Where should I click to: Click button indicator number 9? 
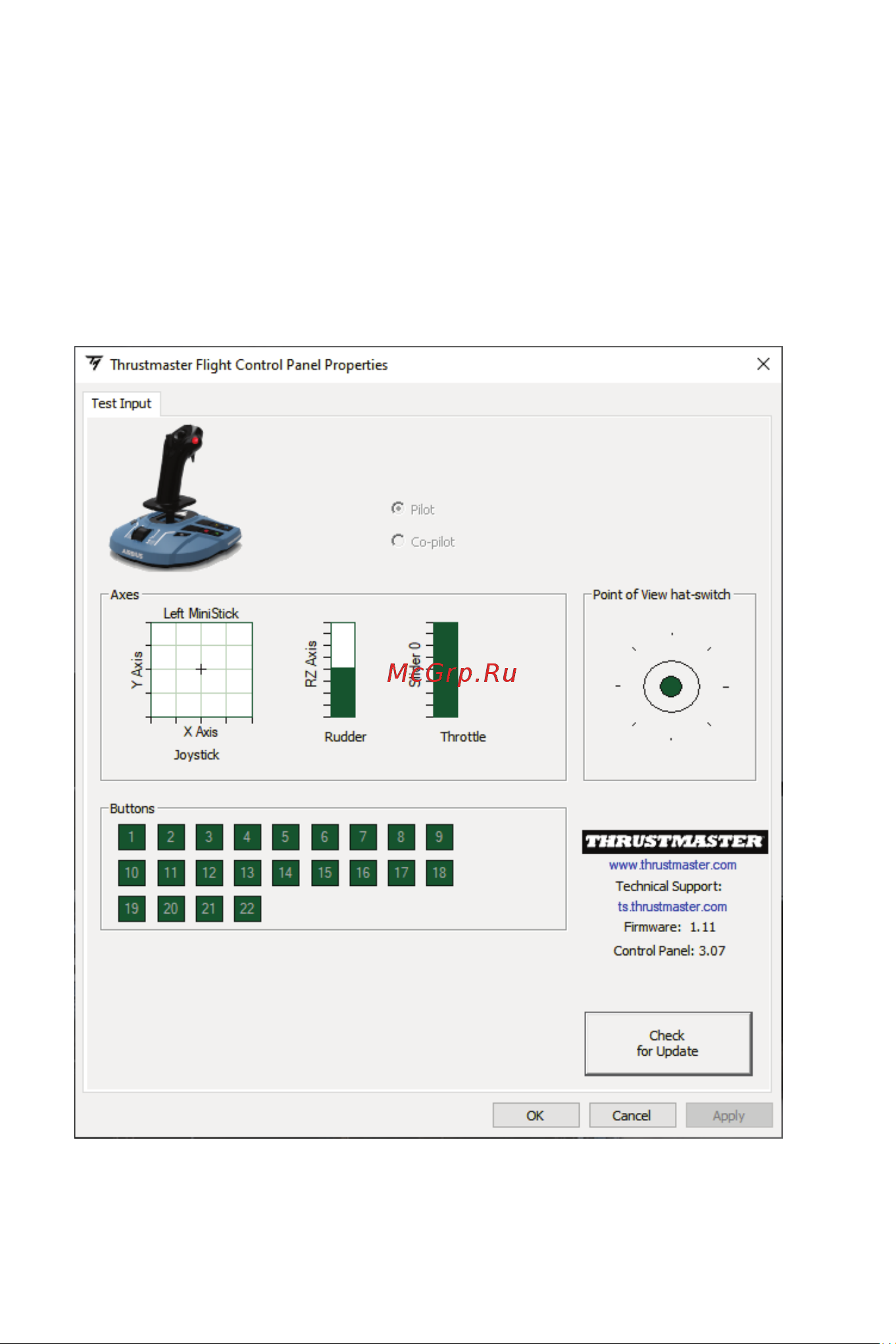click(x=439, y=837)
